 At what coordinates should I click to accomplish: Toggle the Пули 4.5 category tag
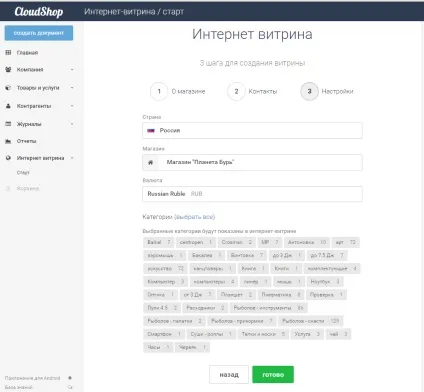(162, 308)
